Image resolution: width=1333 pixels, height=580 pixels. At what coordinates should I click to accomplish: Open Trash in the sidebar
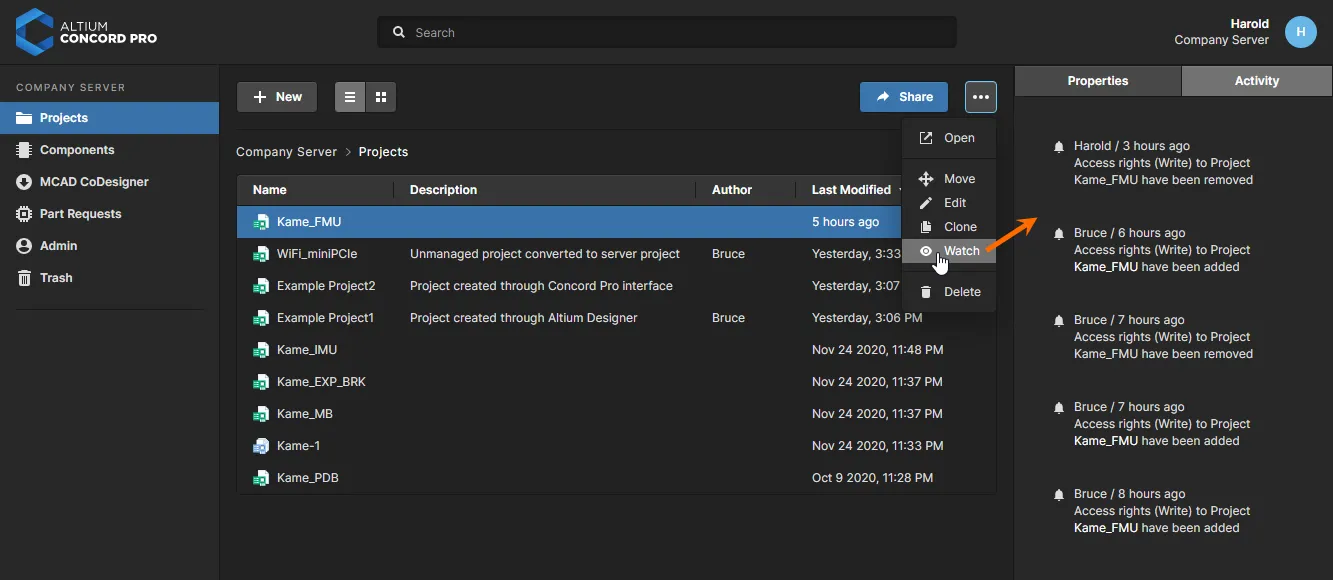(109, 278)
